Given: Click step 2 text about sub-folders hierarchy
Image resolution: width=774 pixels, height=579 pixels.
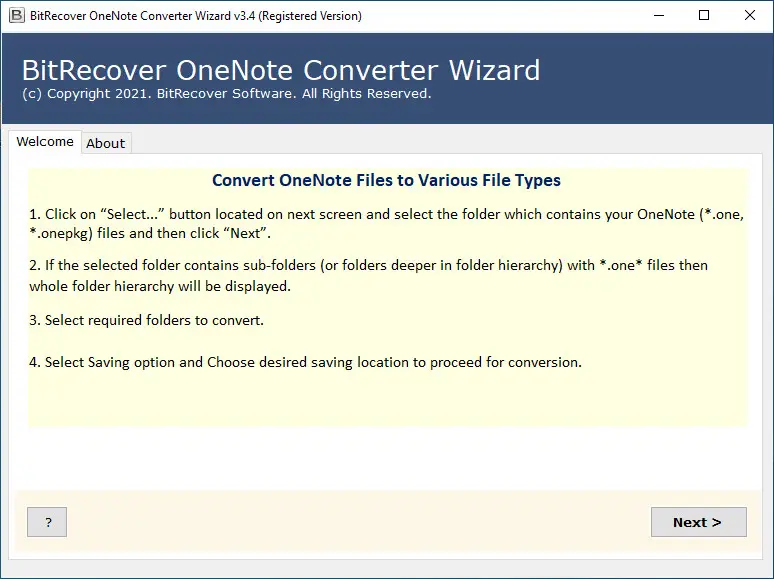Looking at the screenshot, I should click(368, 275).
